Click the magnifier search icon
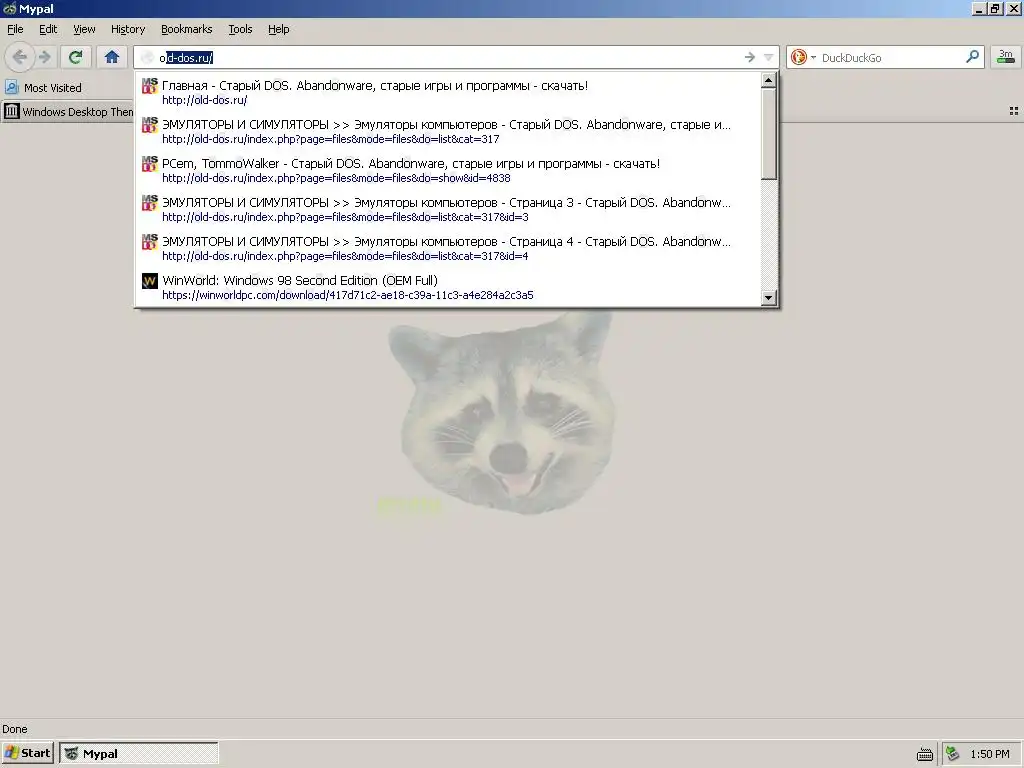Image resolution: width=1024 pixels, height=768 pixels. [x=972, y=57]
